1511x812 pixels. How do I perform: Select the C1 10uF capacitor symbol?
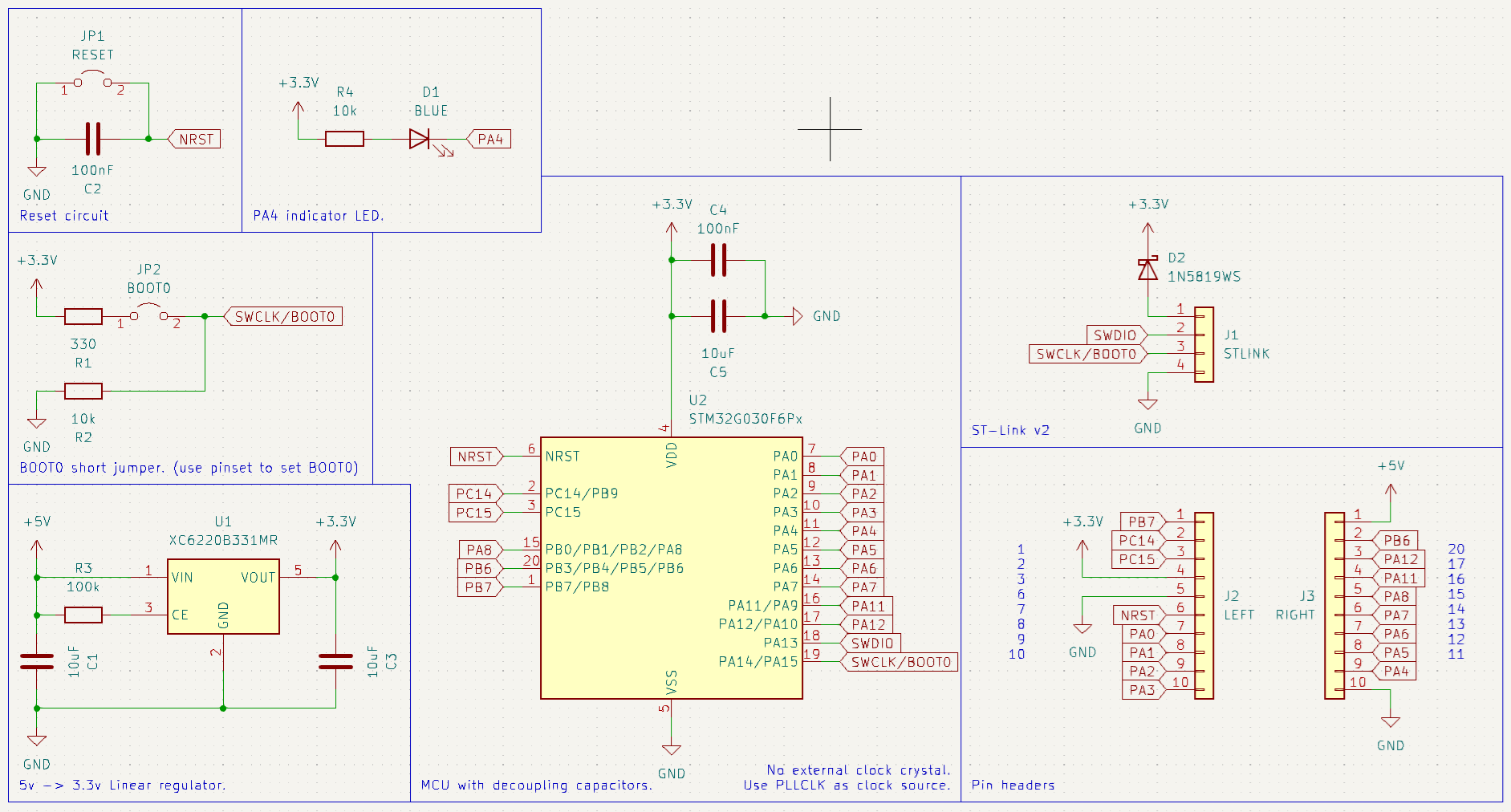pyautogui.click(x=37, y=661)
